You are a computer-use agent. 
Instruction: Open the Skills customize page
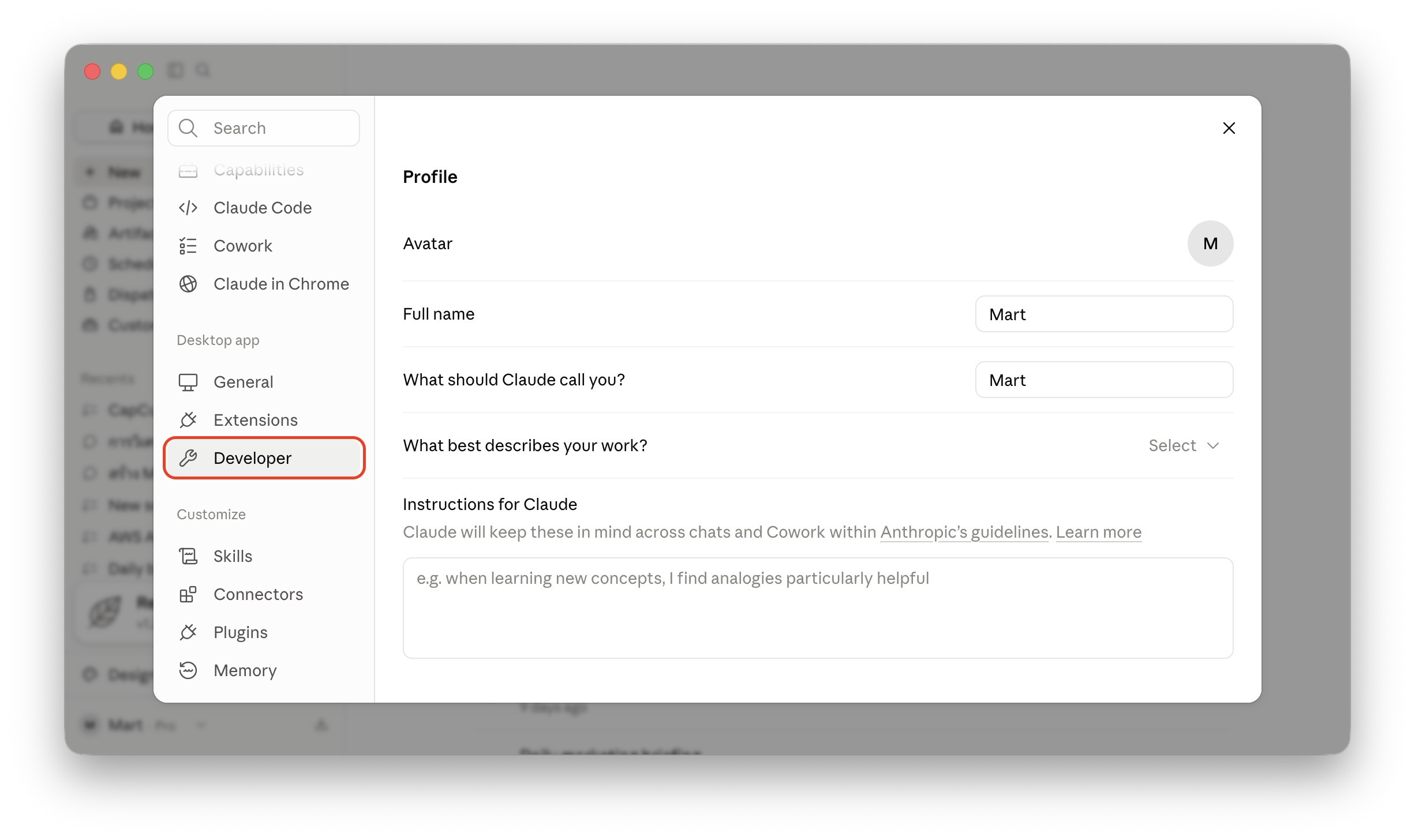coord(264,556)
